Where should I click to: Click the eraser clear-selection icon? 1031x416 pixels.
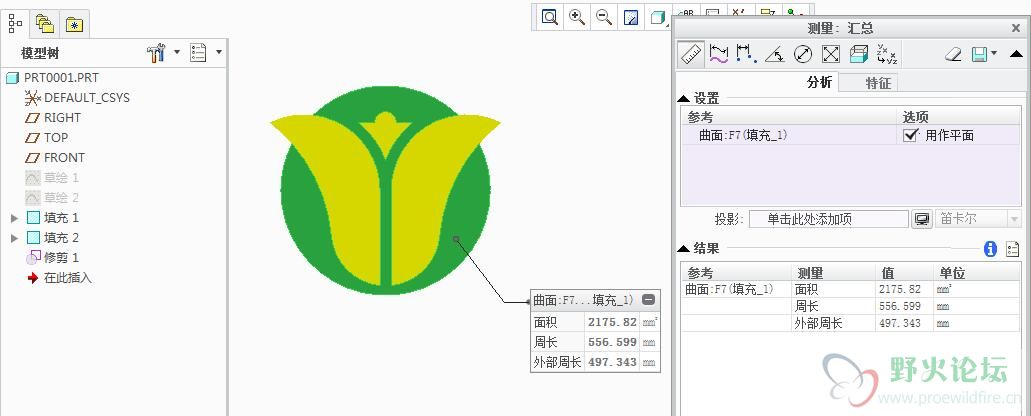coord(953,54)
